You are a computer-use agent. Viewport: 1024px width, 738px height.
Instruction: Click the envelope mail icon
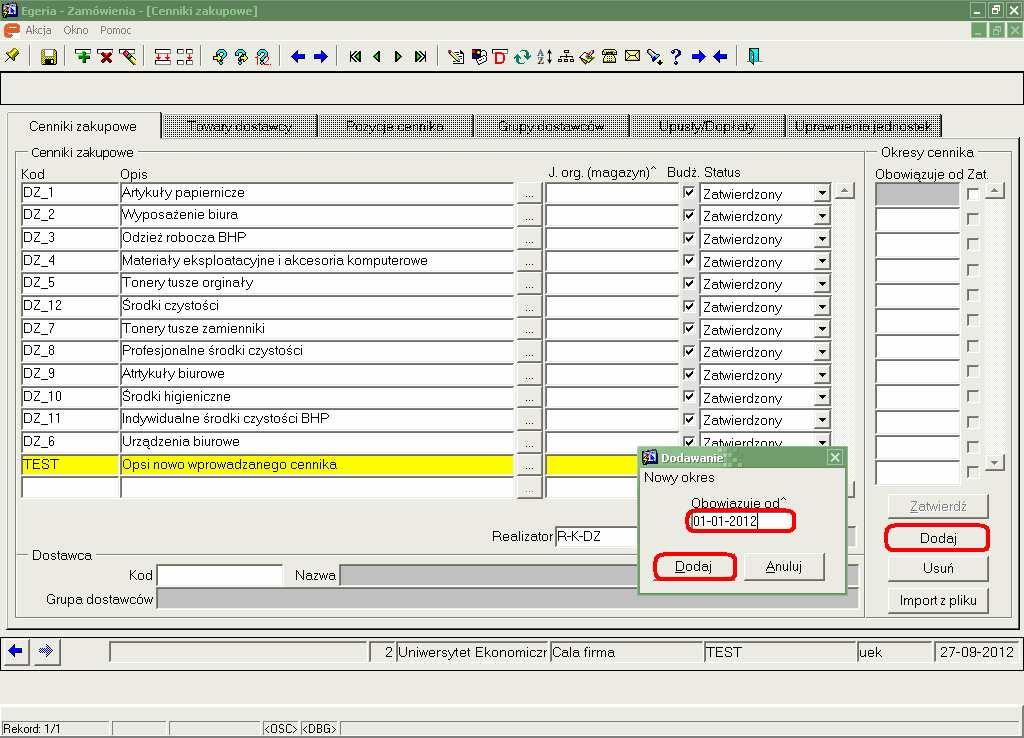632,56
